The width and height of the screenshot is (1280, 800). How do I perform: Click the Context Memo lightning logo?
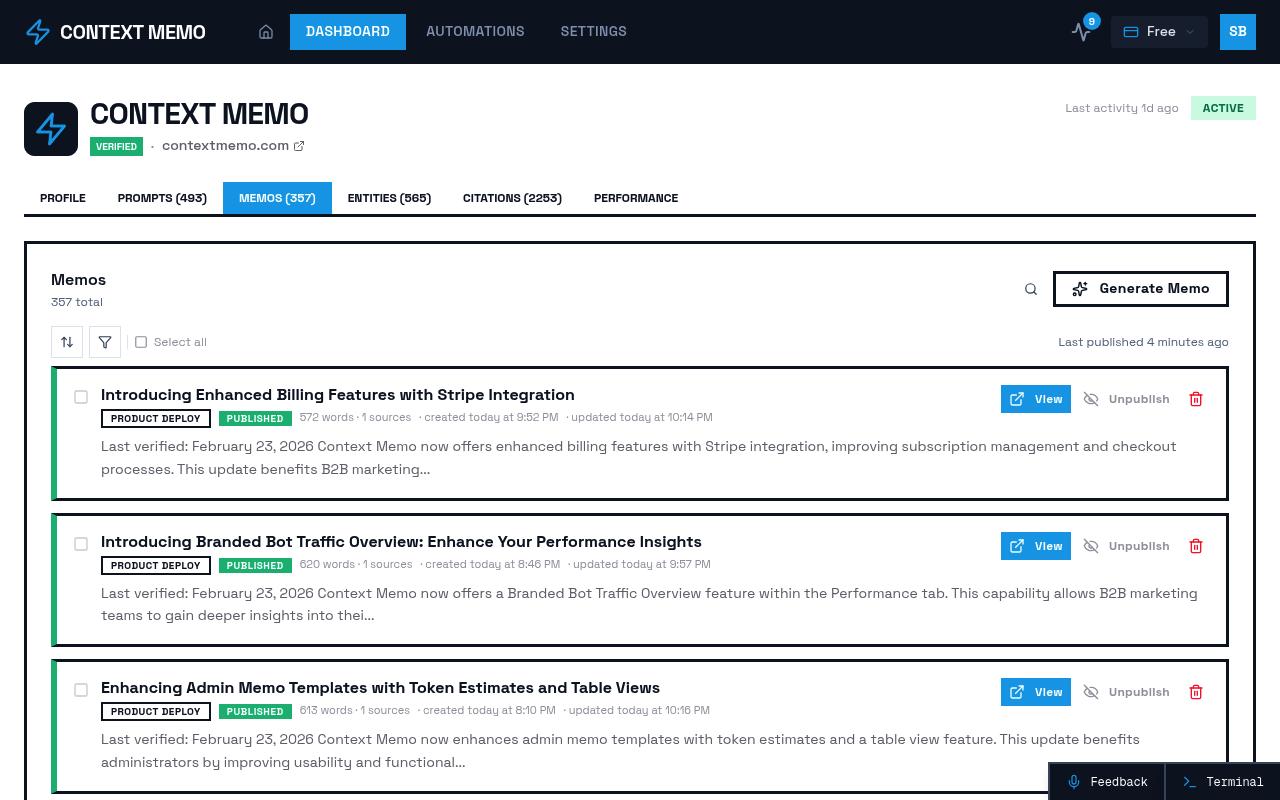click(37, 31)
